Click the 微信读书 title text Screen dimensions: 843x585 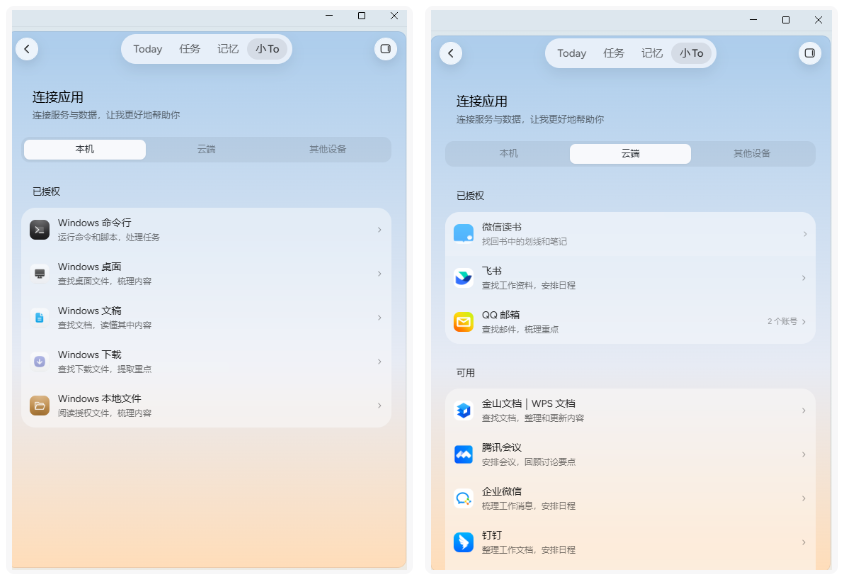pos(502,227)
